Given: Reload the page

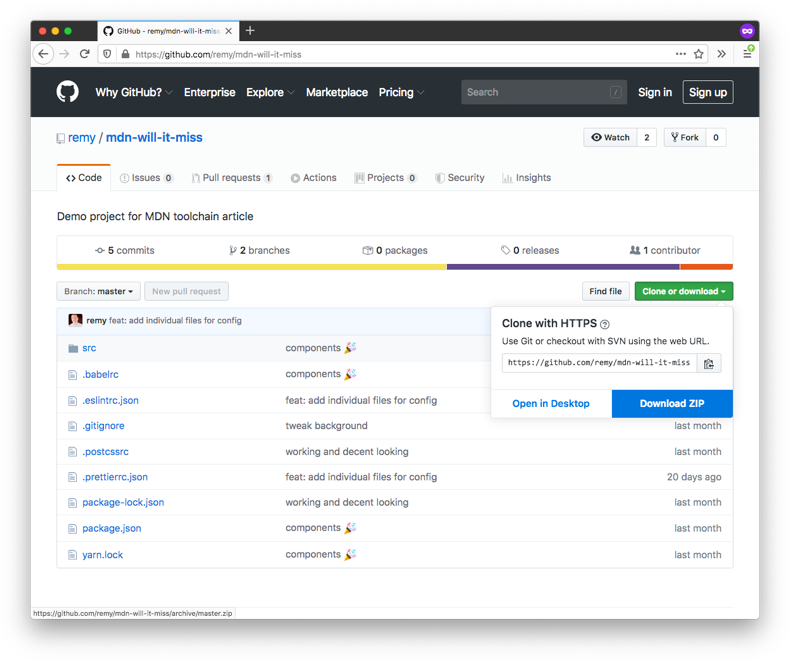Looking at the screenshot, I should tap(85, 54).
